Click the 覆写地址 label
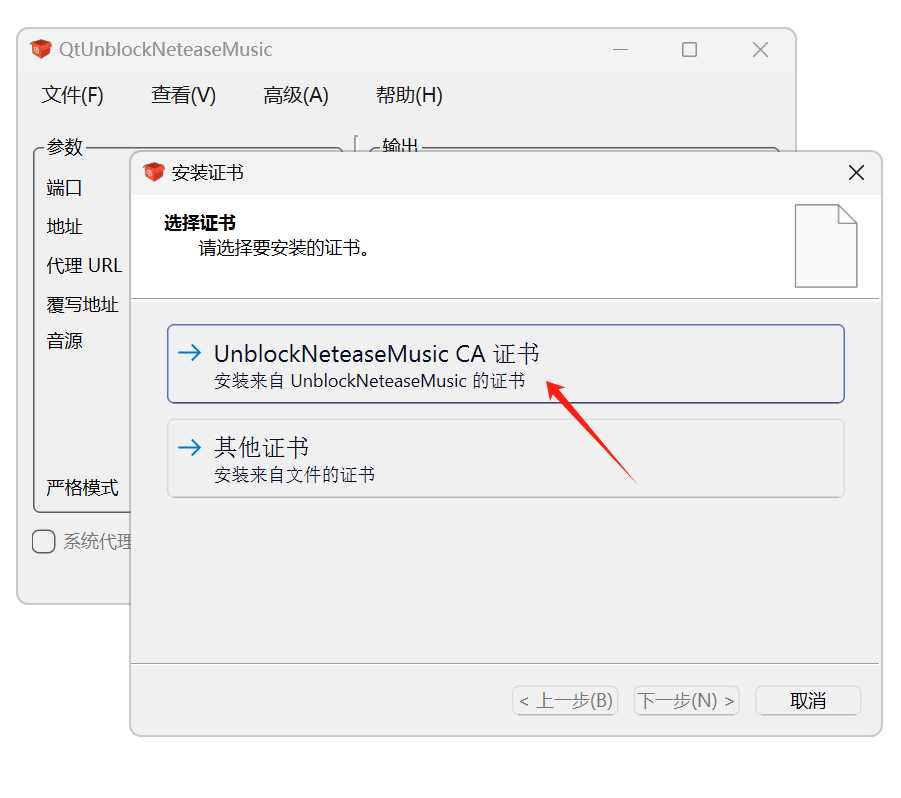The width and height of the screenshot is (901, 798). tap(82, 304)
